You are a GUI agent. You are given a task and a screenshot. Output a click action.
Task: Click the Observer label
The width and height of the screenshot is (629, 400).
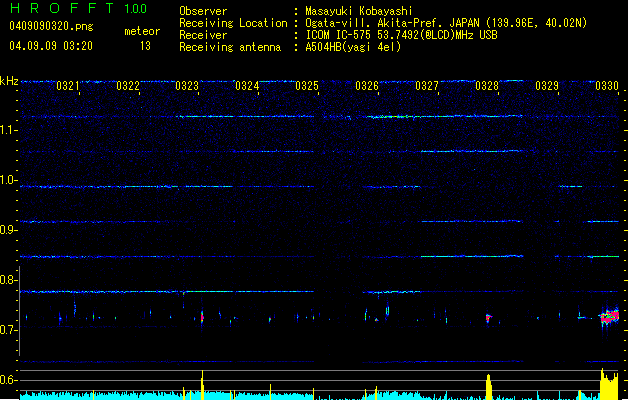click(203, 11)
